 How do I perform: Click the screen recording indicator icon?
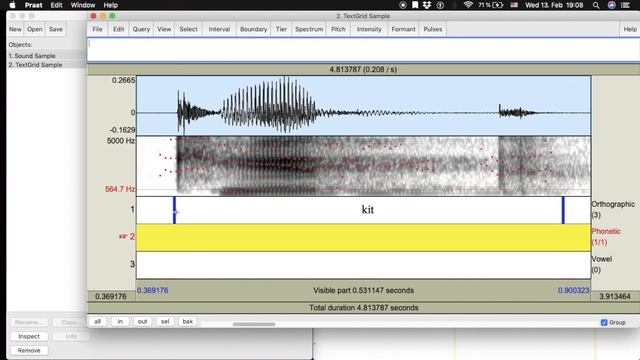point(403,5)
